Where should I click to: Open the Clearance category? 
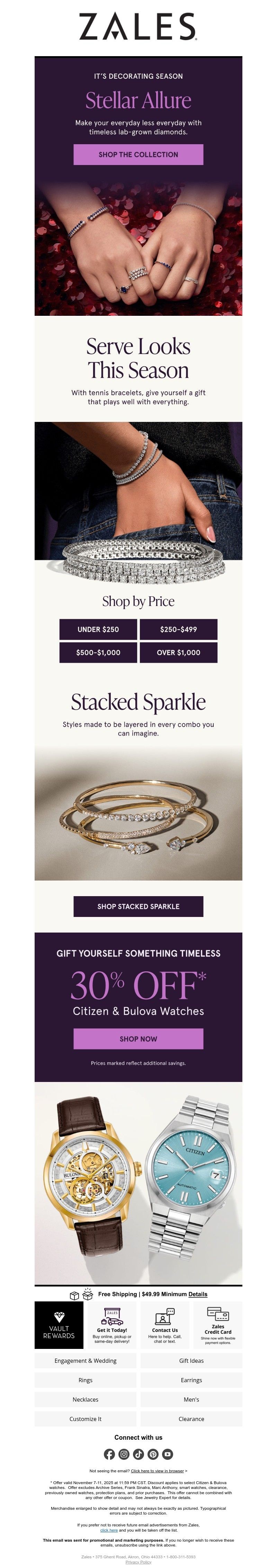pyautogui.click(x=191, y=1419)
